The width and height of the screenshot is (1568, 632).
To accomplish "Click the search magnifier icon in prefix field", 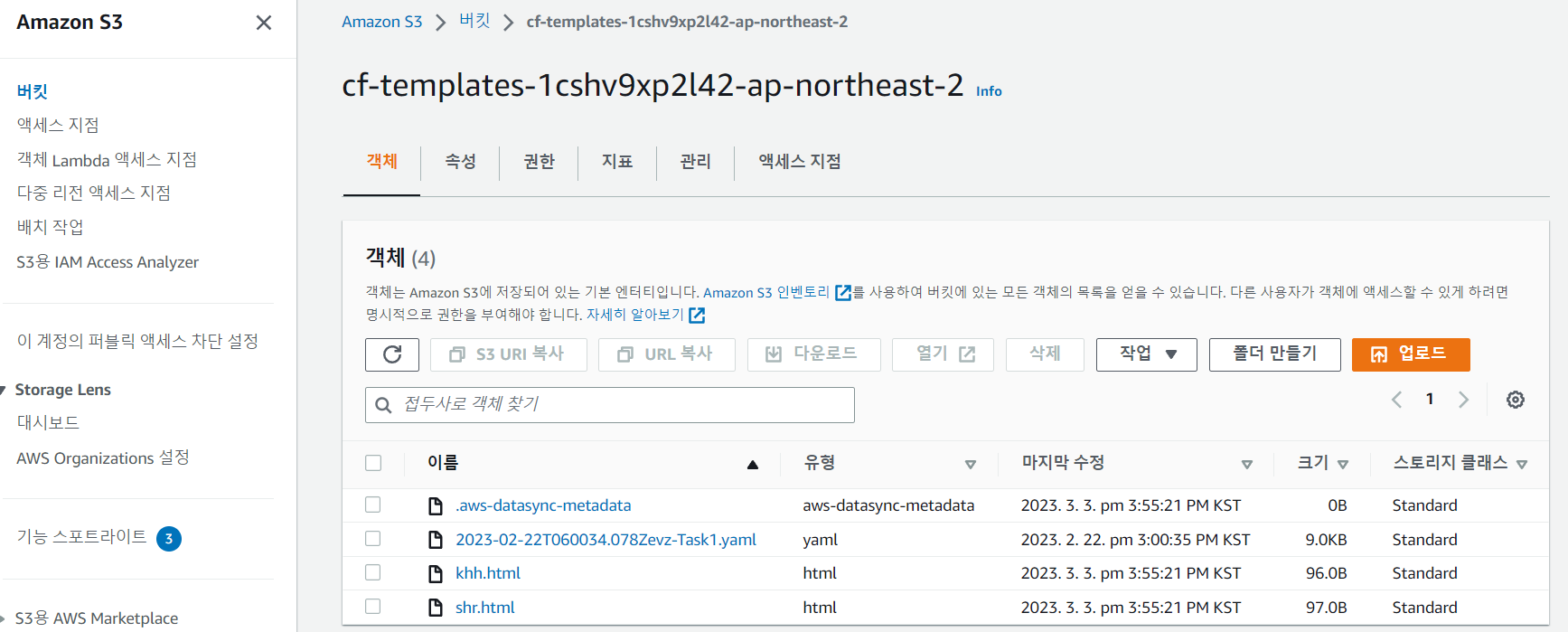I will click(x=383, y=405).
